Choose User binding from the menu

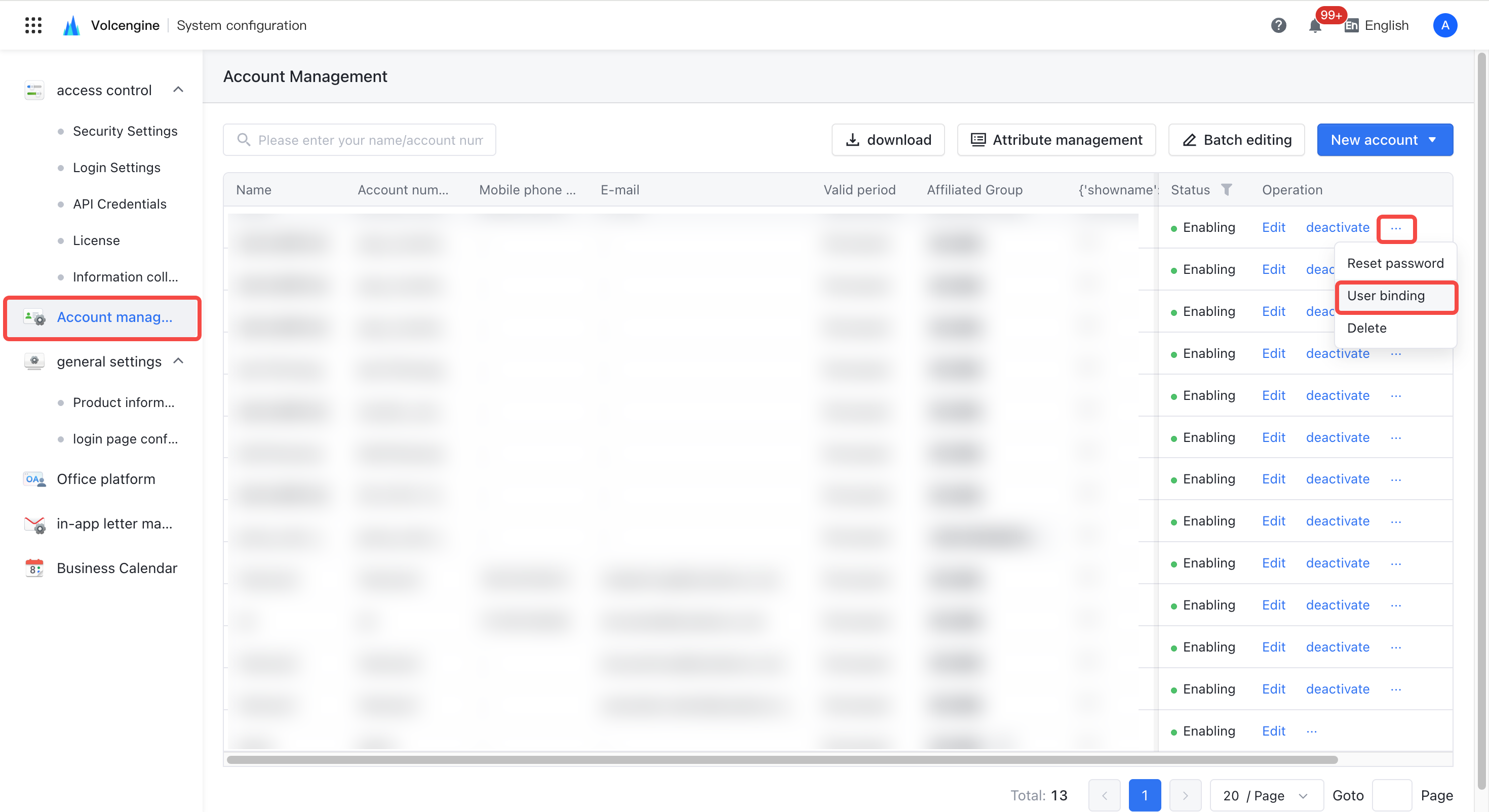click(x=1396, y=297)
